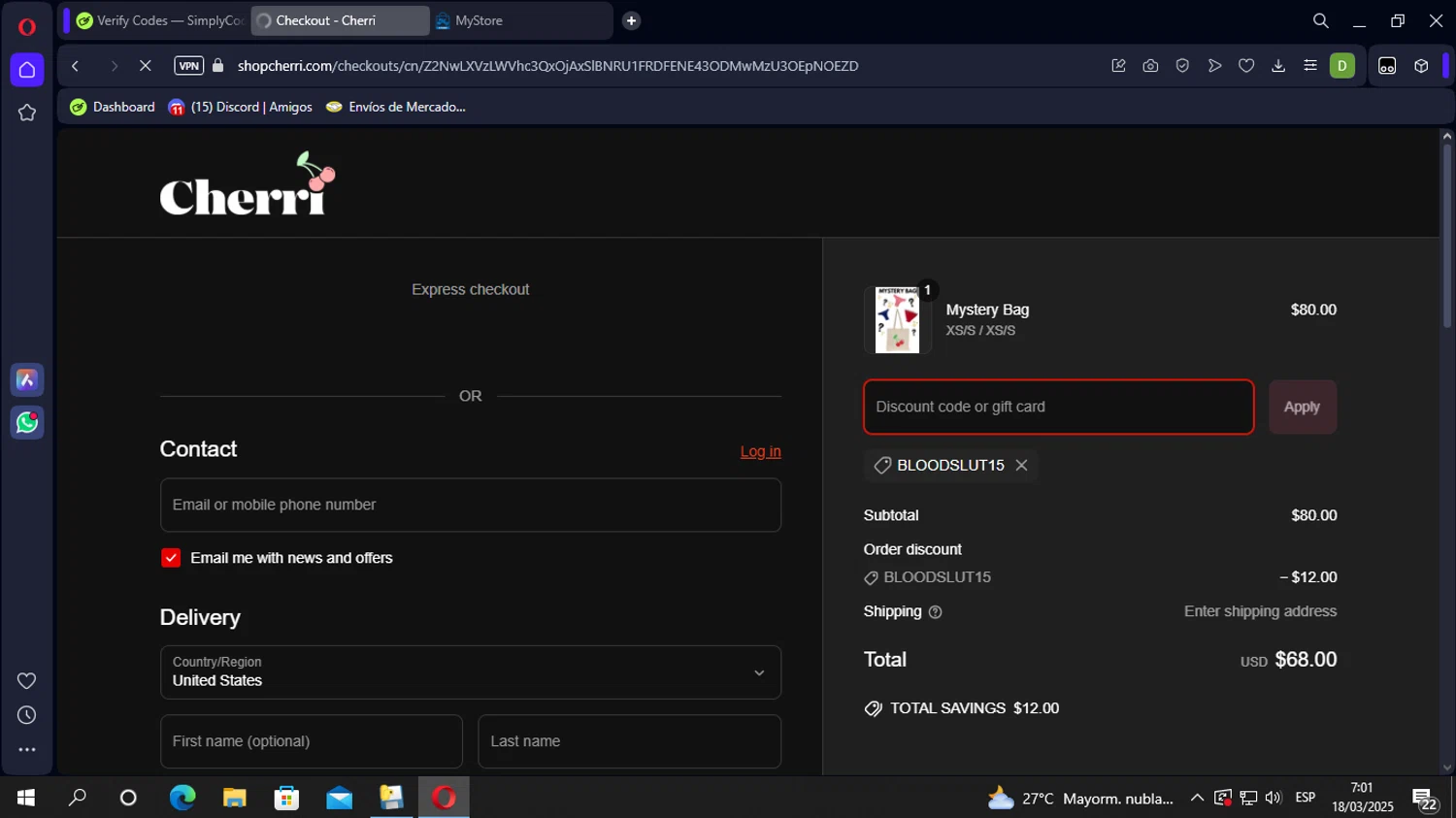This screenshot has width=1456, height=818.
Task: Focus the Discount code or gift card field
Action: 1059,407
